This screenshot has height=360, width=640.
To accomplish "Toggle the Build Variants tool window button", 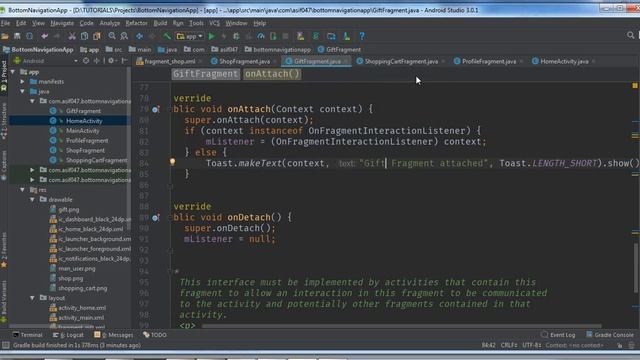I will coord(4,302).
